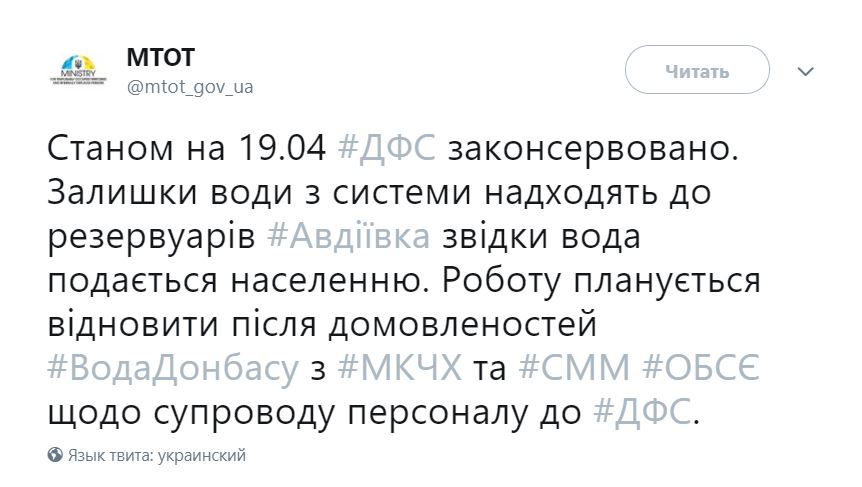The image size is (862, 487).
Task: Click the 'Язык твита: украинский' label
Action: pos(157,455)
